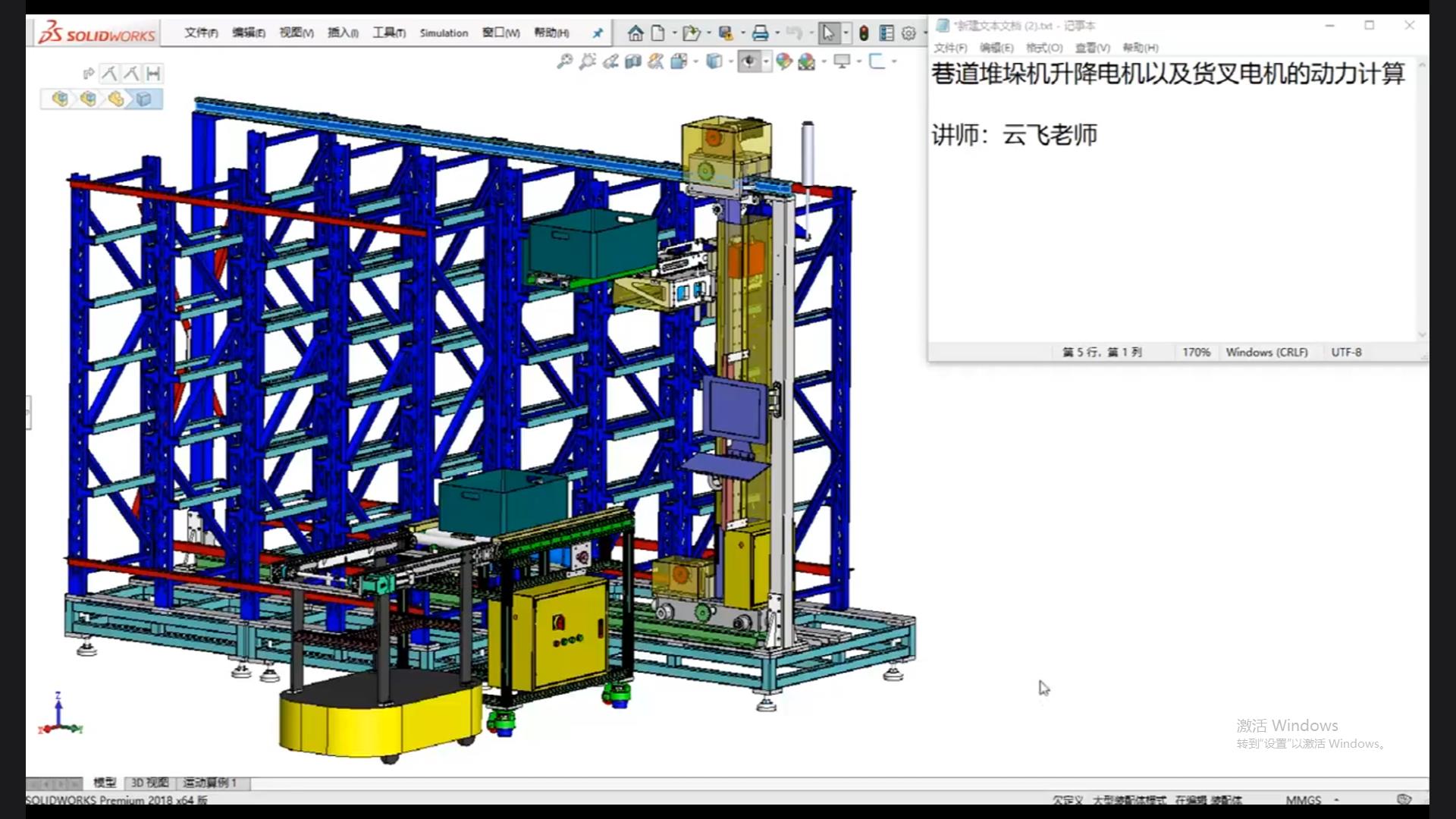Expand Open file dropdown arrow
The width and height of the screenshot is (1456, 819).
708,33
